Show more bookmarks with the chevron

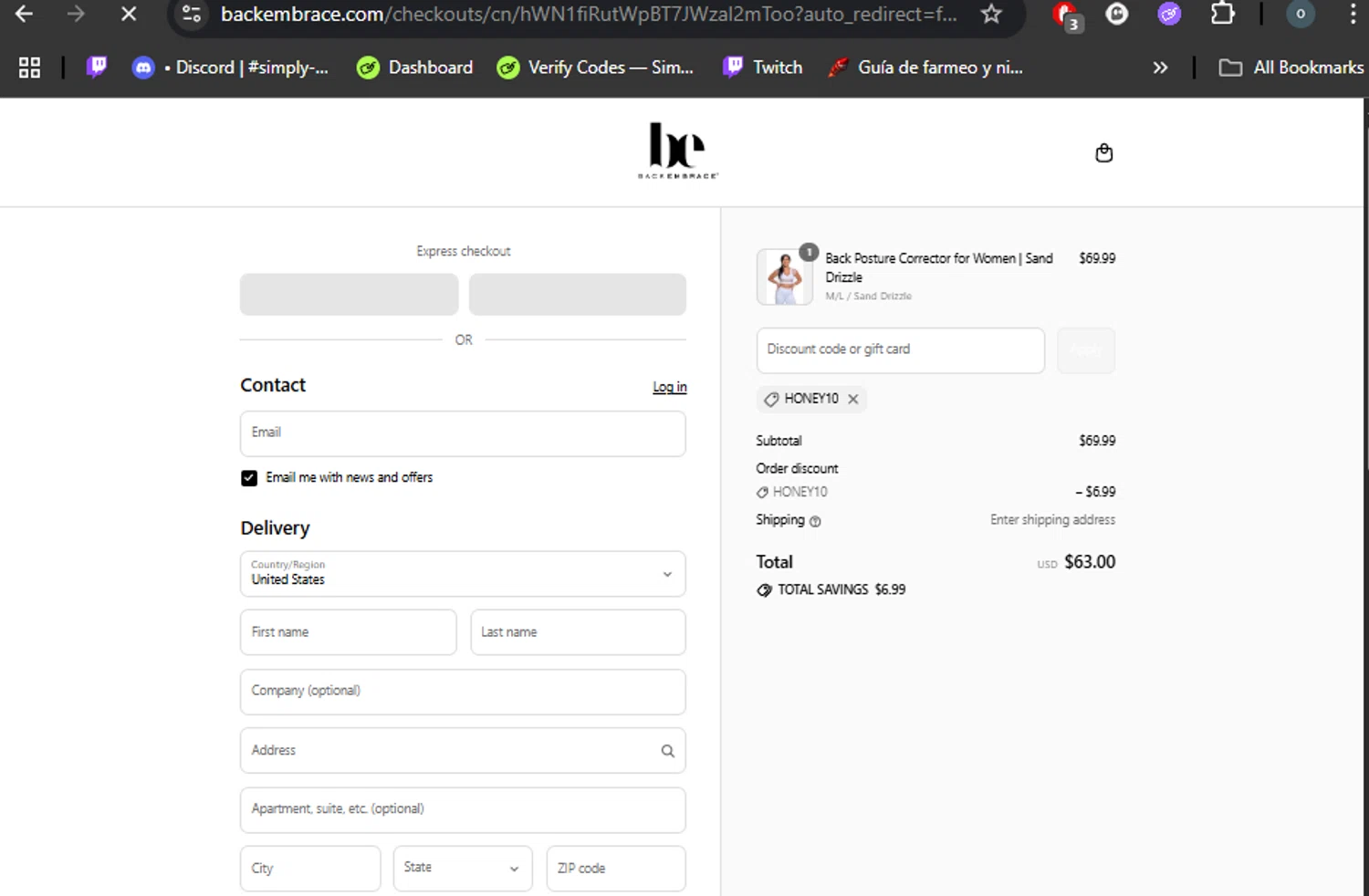coord(1160,68)
